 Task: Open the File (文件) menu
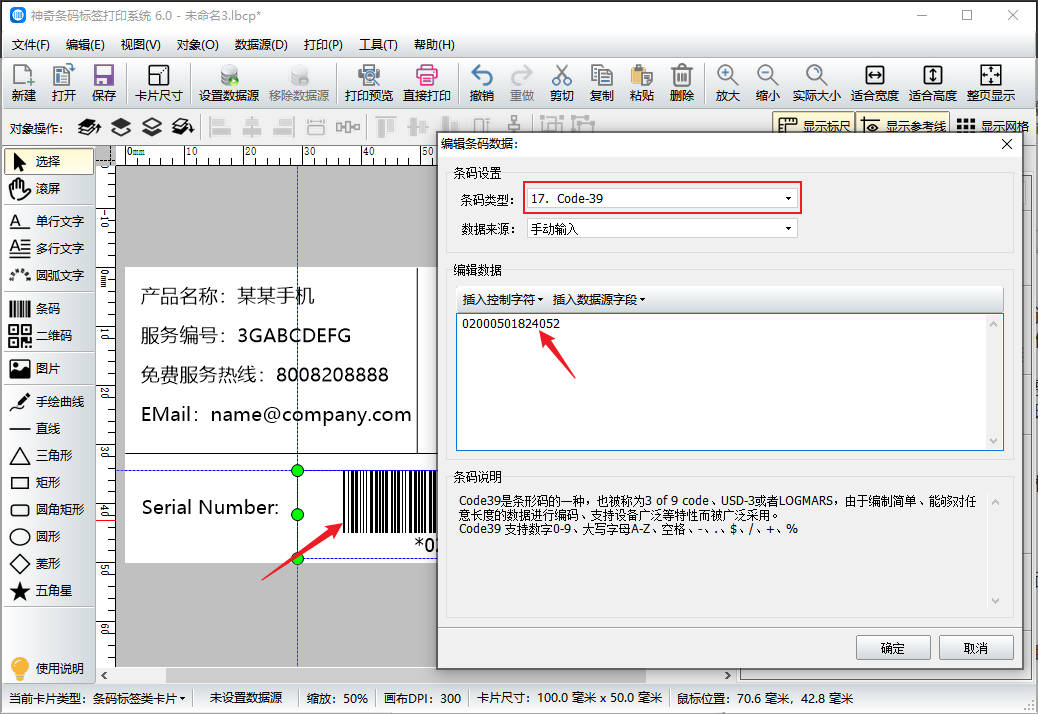[30, 45]
